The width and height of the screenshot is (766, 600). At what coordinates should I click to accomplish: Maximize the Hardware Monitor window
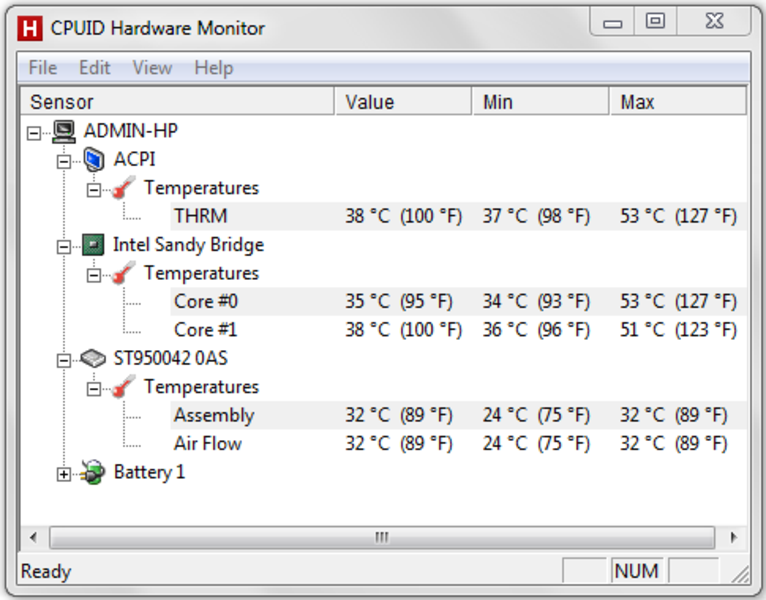click(x=655, y=21)
